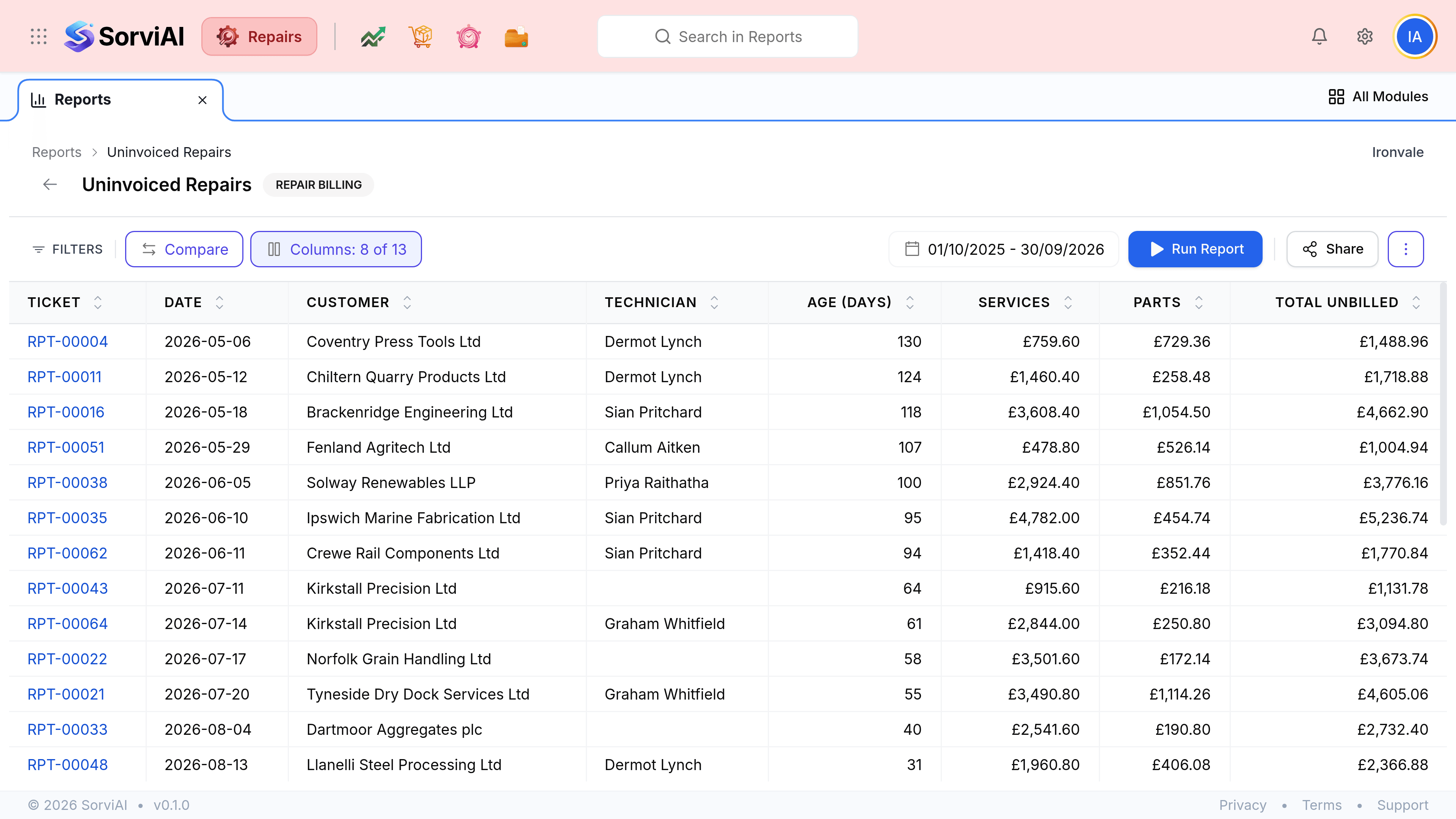Select total £5,236.74
Image resolution: width=1456 pixels, height=819 pixels.
click(1393, 518)
